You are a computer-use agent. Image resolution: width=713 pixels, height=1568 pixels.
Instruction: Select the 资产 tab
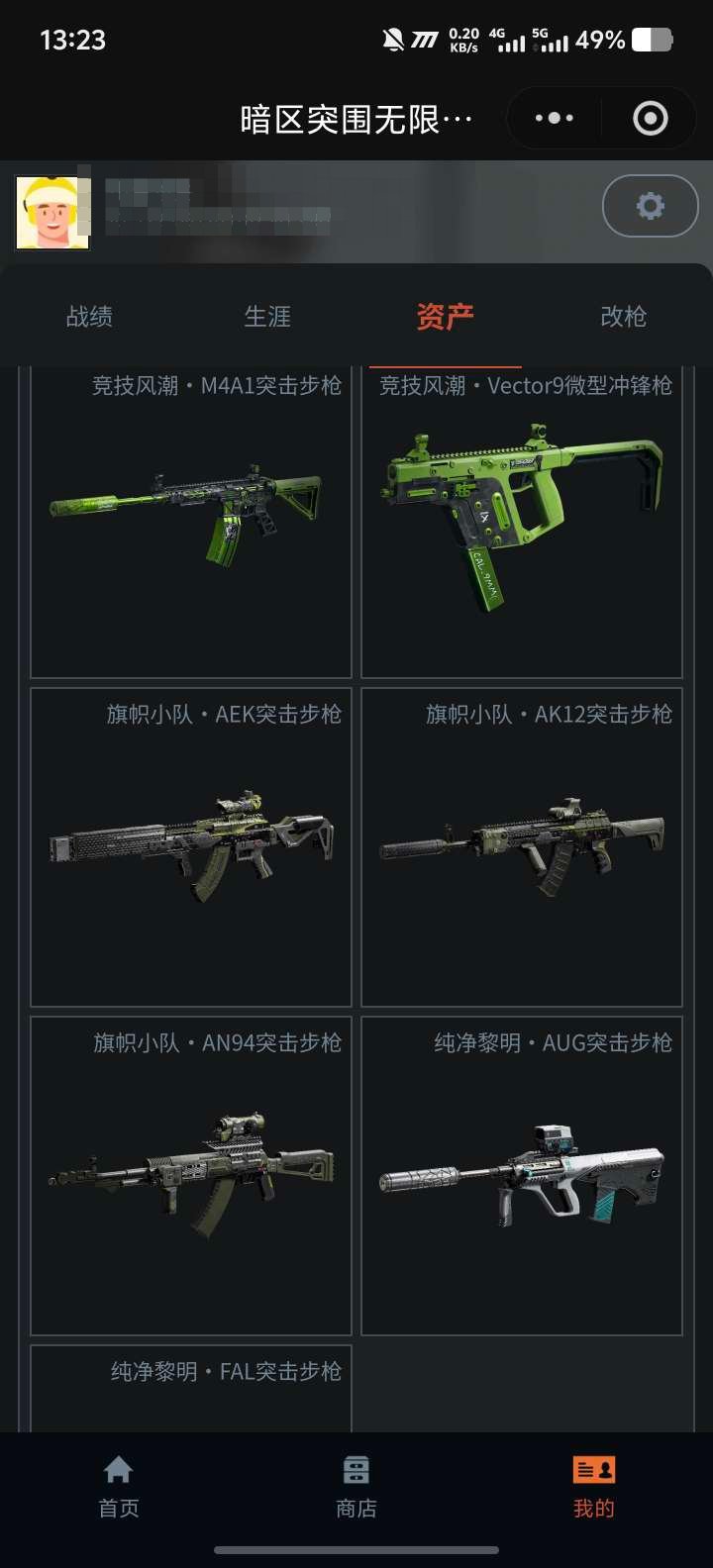click(x=446, y=317)
